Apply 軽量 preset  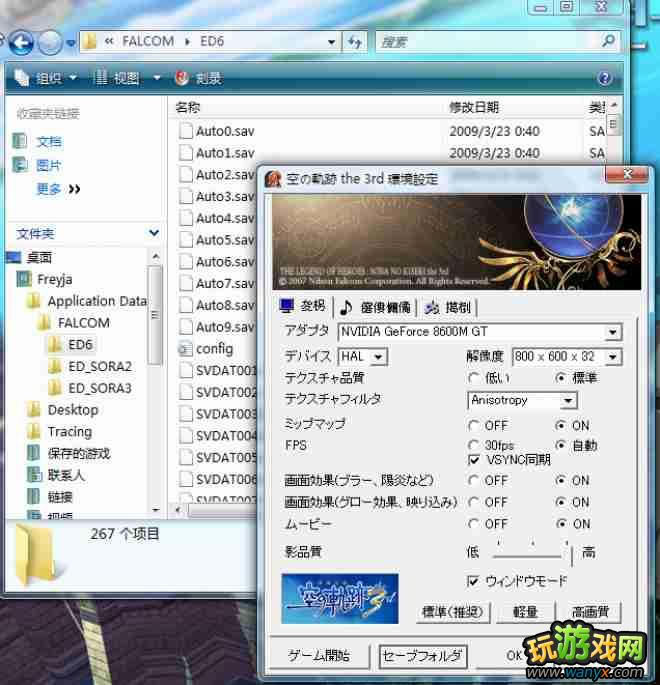[x=525, y=612]
